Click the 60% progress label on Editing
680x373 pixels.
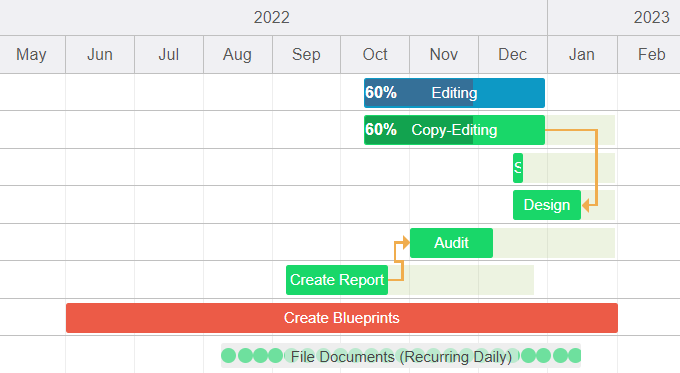381,92
